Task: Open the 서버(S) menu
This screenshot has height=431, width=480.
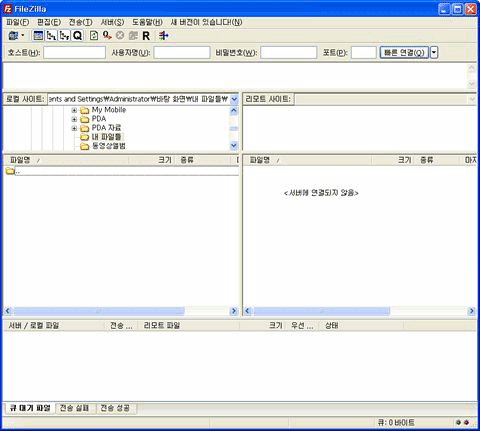Action: click(x=112, y=22)
